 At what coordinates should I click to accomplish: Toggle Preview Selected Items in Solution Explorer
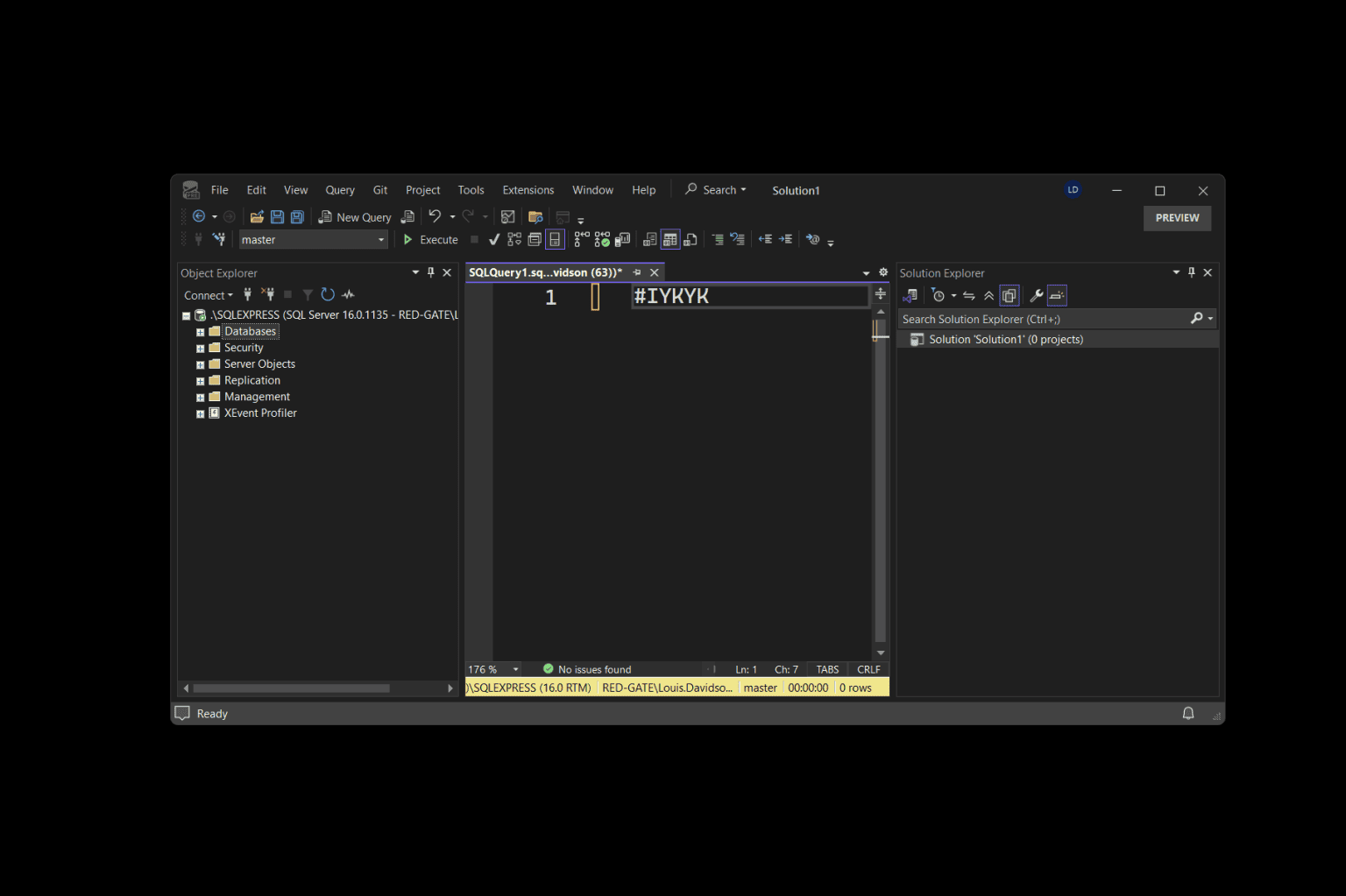pos(1057,295)
